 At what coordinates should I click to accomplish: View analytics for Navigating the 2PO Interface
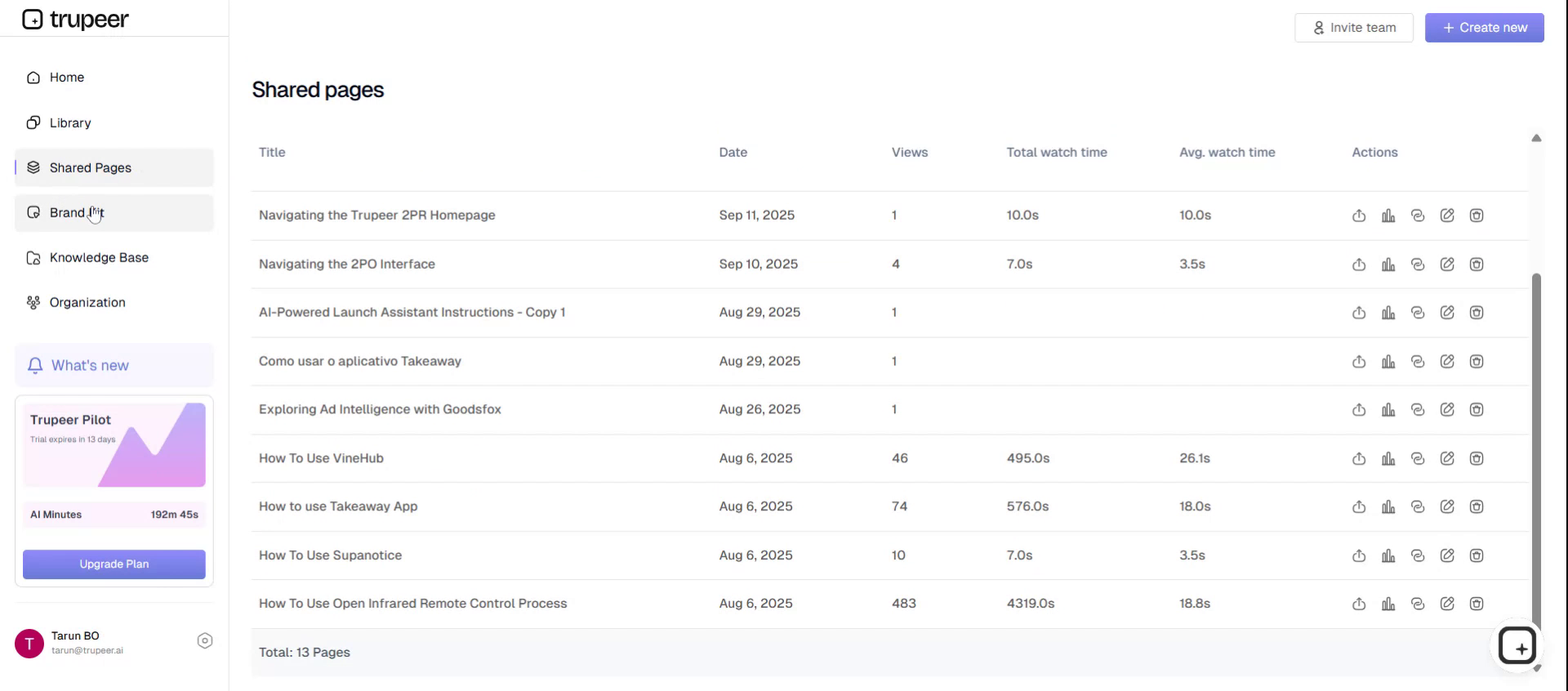click(x=1388, y=265)
